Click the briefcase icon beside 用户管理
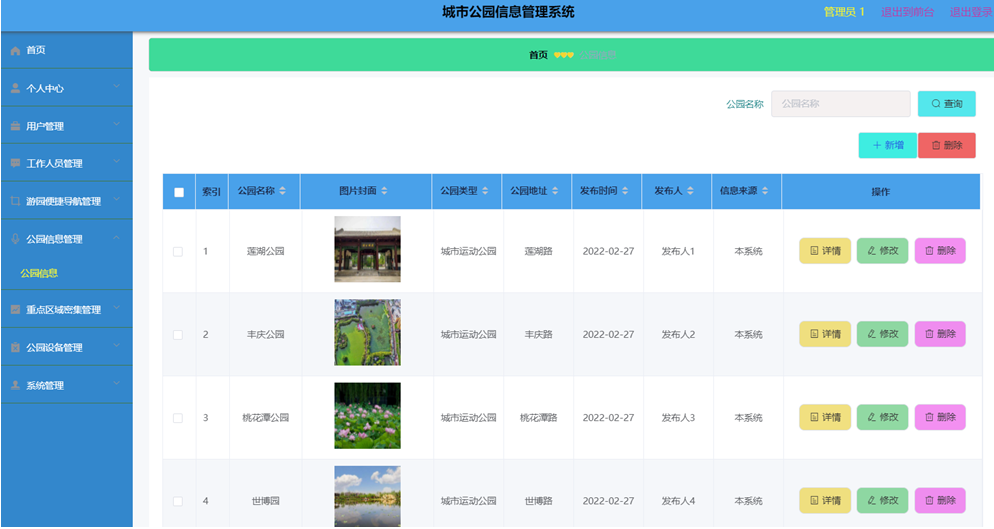The width and height of the screenshot is (994, 529). pyautogui.click(x=15, y=126)
